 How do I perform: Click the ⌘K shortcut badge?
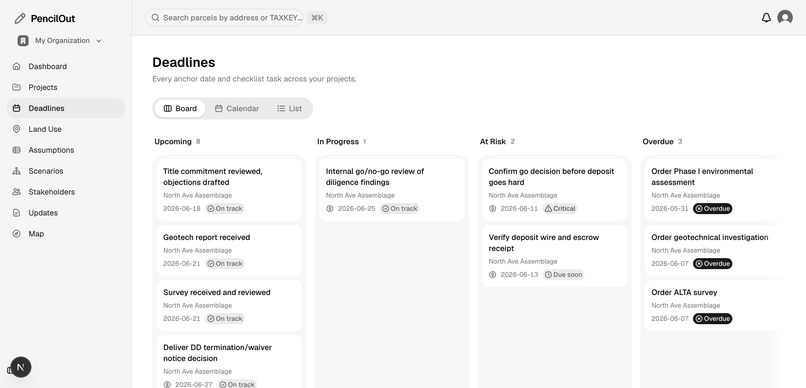(317, 17)
